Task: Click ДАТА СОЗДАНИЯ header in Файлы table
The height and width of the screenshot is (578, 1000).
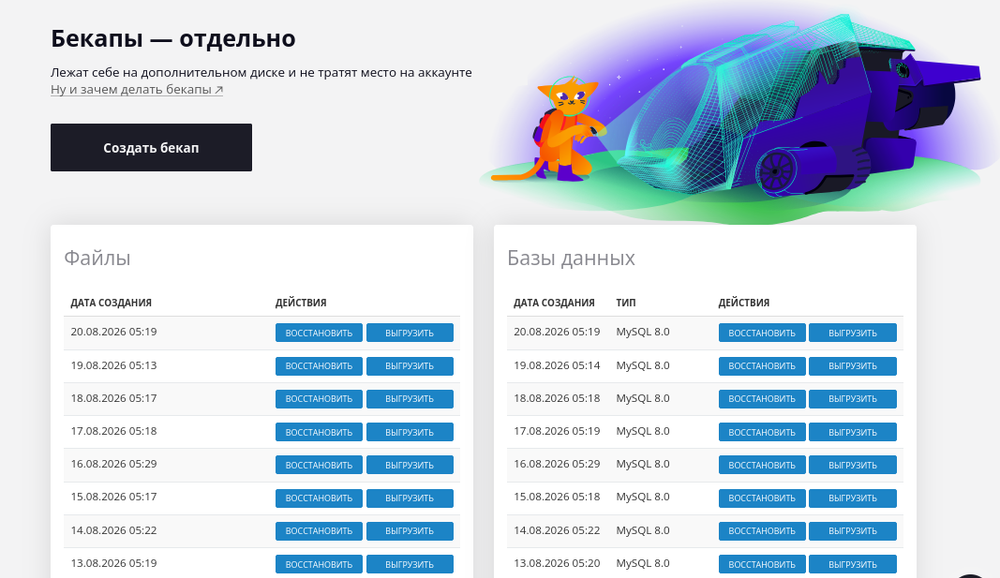Action: point(111,302)
